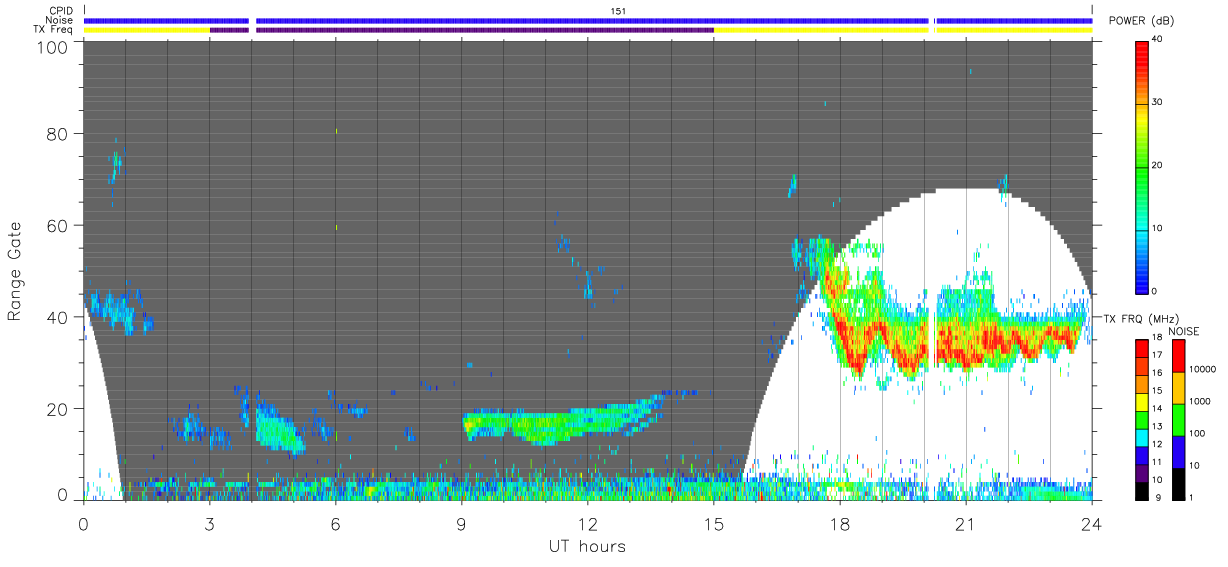Viewport: 1228px width, 567px height.
Task: Click the Noise row label
Action: [x=60, y=20]
